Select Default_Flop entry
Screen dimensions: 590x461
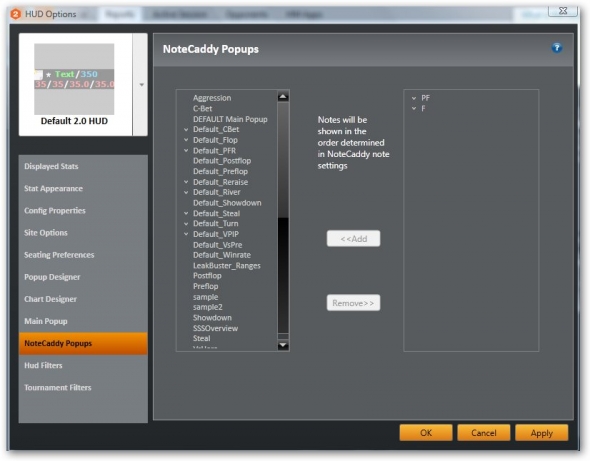(215, 140)
